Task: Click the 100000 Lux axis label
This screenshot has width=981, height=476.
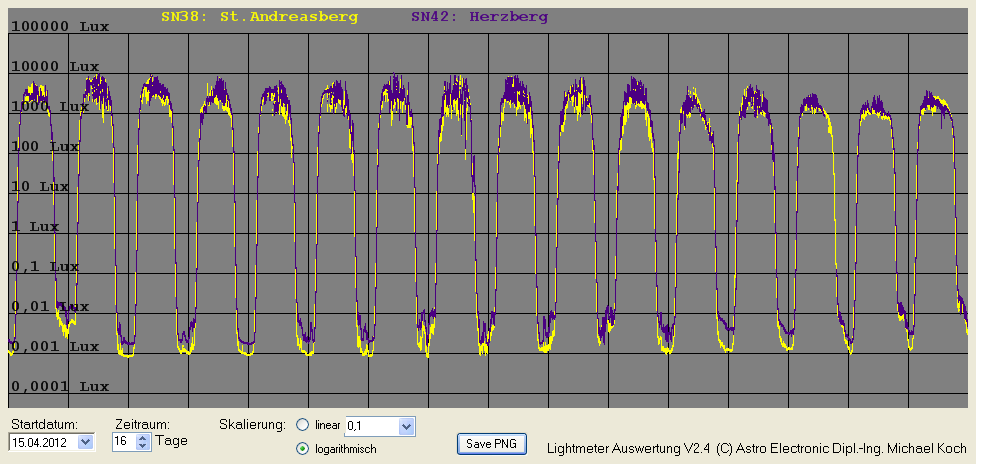Action: [60, 27]
